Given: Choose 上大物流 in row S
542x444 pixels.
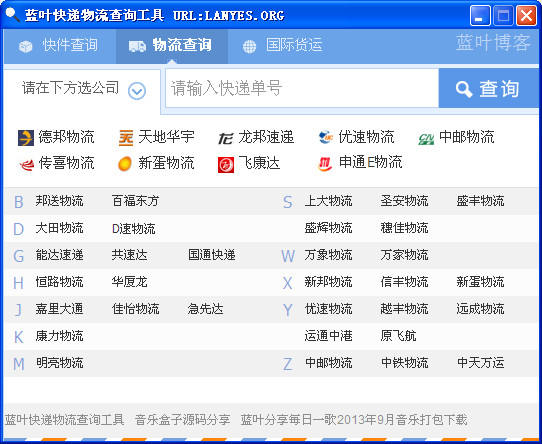Looking at the screenshot, I should [328, 201].
